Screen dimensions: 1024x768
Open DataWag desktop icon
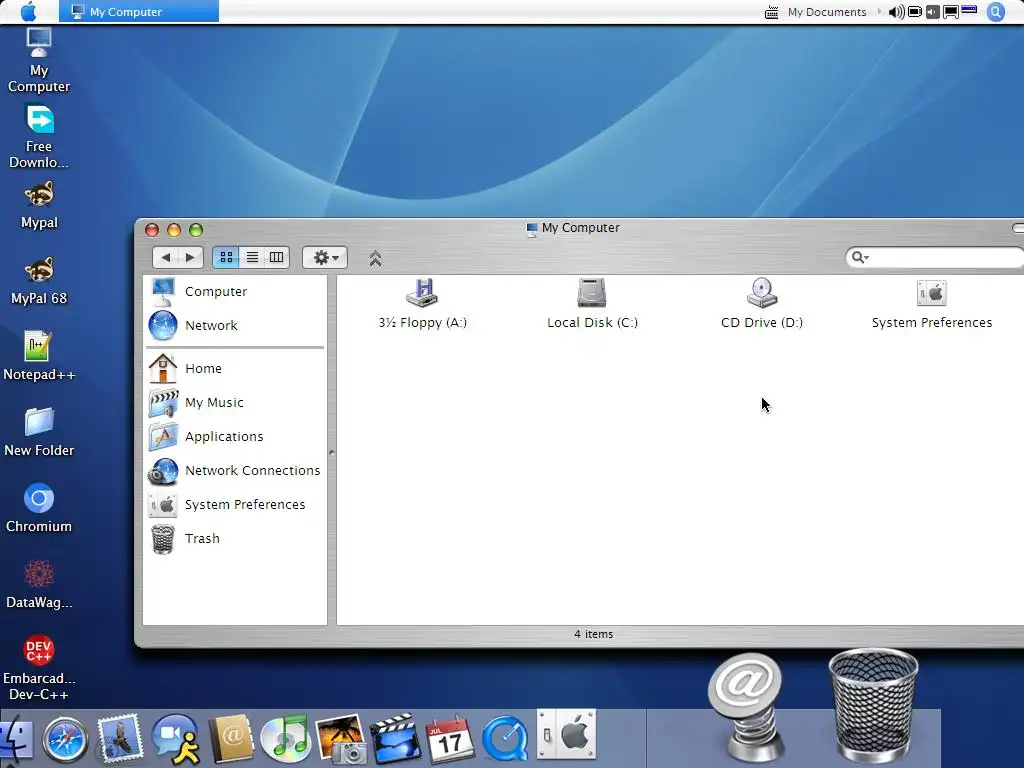click(39, 584)
